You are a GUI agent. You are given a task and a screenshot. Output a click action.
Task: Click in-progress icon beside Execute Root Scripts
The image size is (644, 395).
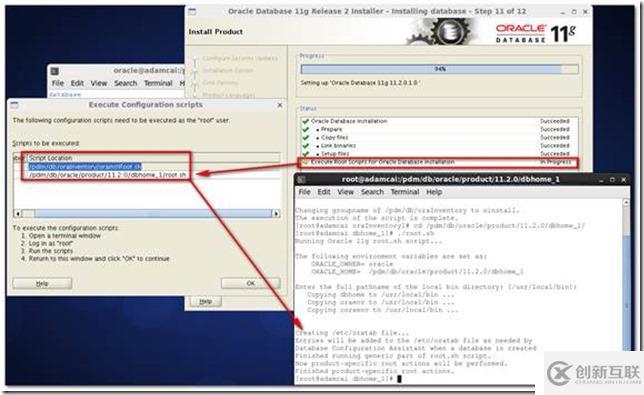[305, 162]
